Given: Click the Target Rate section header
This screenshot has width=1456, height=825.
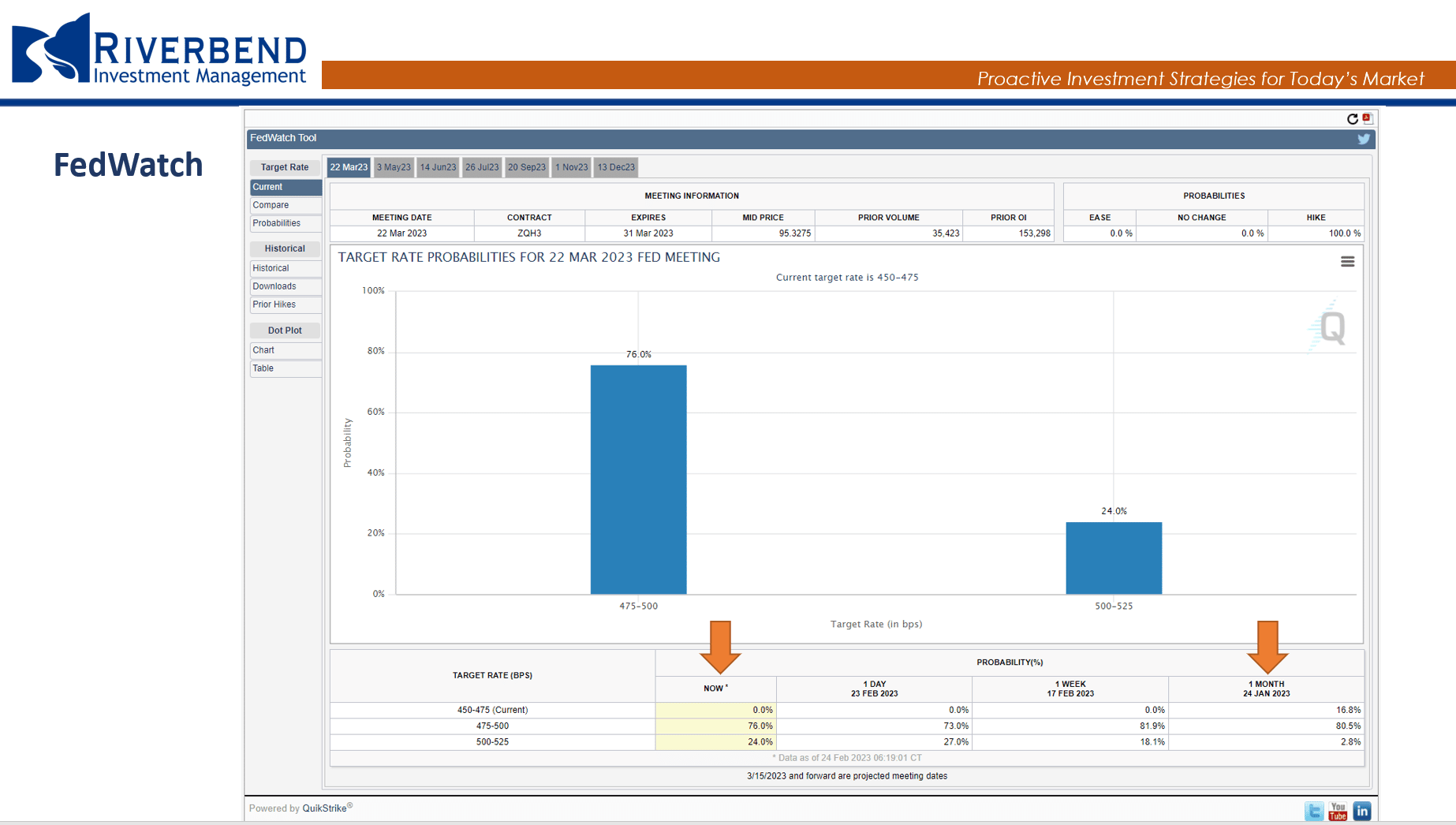Looking at the screenshot, I should [x=285, y=167].
